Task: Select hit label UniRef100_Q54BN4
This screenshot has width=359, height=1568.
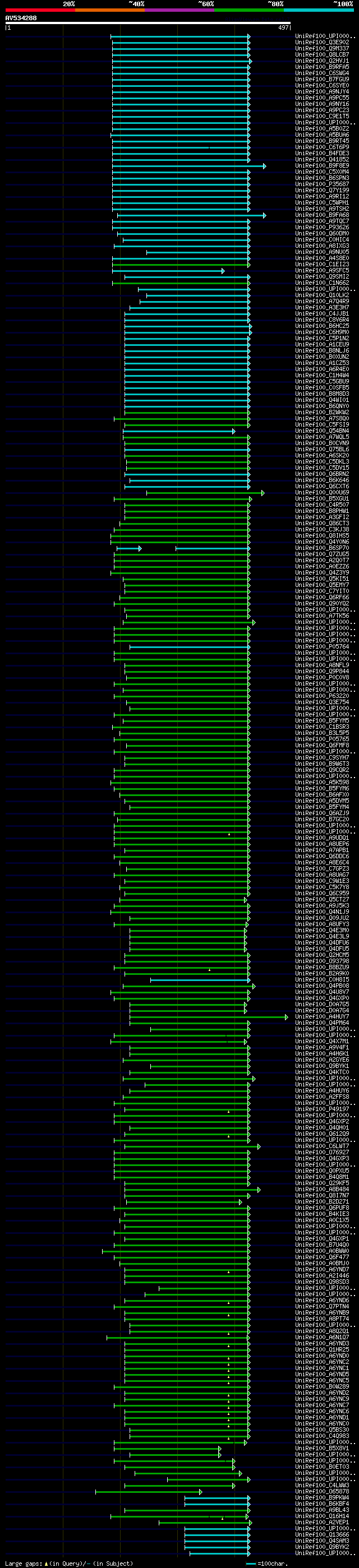Action: click(323, 431)
